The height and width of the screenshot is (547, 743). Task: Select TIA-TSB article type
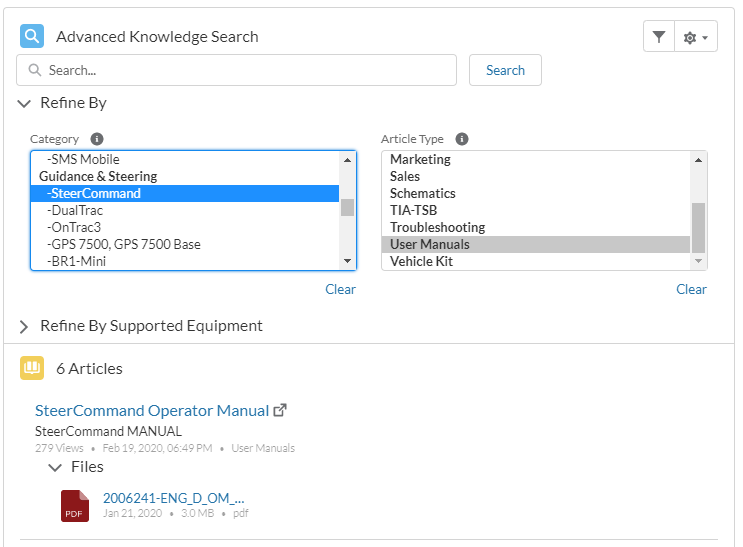click(x=536, y=210)
